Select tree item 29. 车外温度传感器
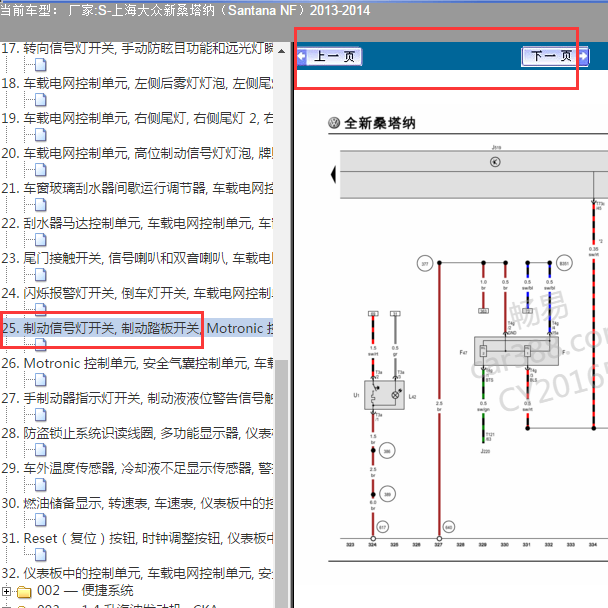 tap(137, 468)
